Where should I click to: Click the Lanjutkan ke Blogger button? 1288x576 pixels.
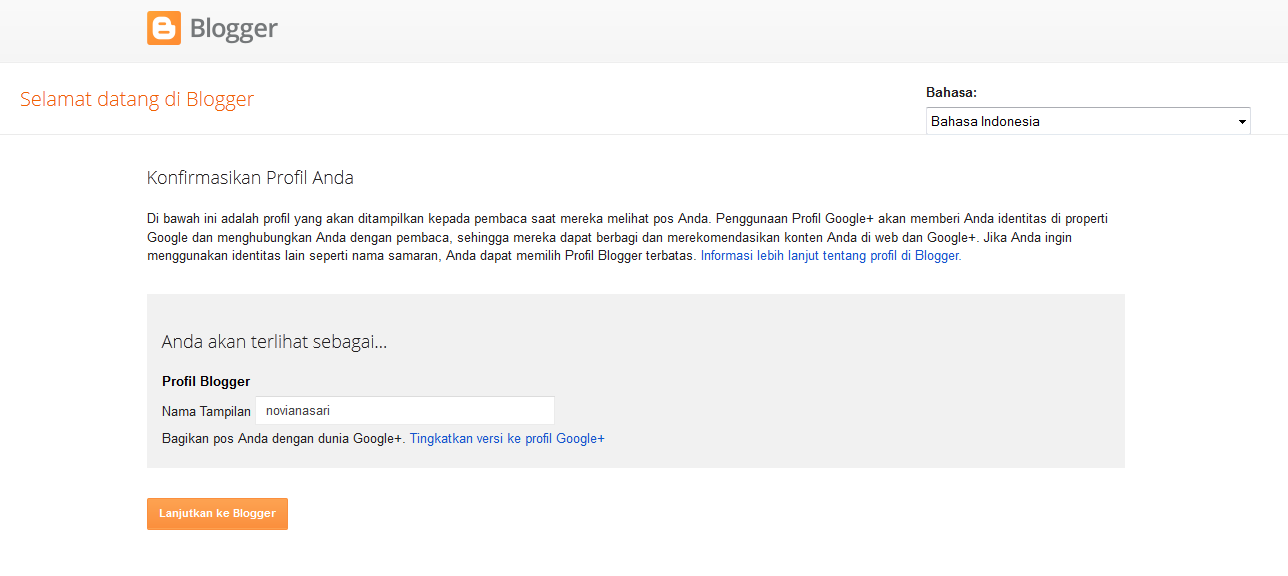217,513
